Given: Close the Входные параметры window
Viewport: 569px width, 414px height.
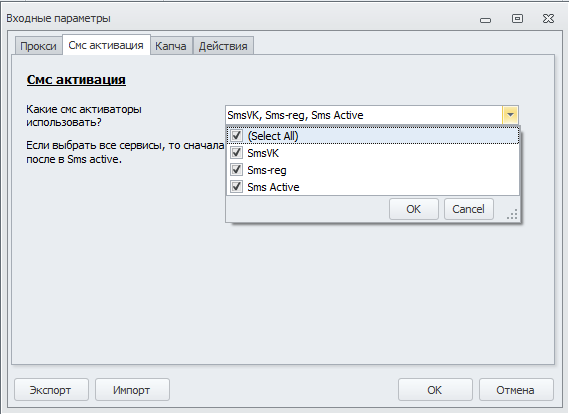Looking at the screenshot, I should point(548,19).
